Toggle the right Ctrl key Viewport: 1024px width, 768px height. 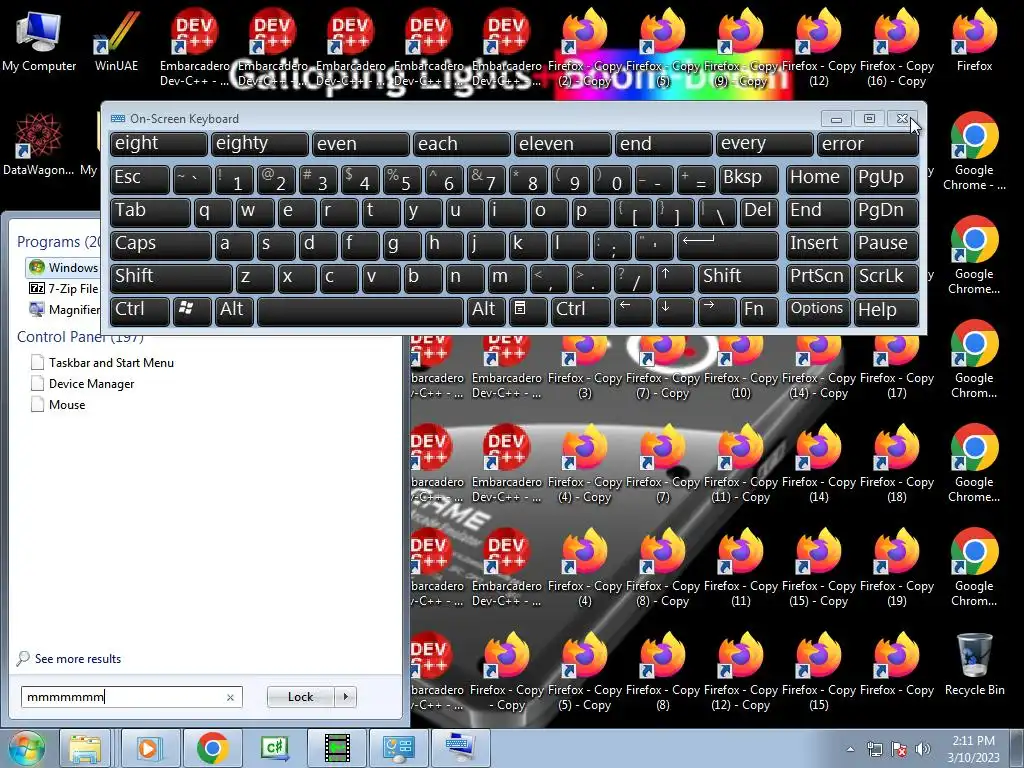(581, 311)
